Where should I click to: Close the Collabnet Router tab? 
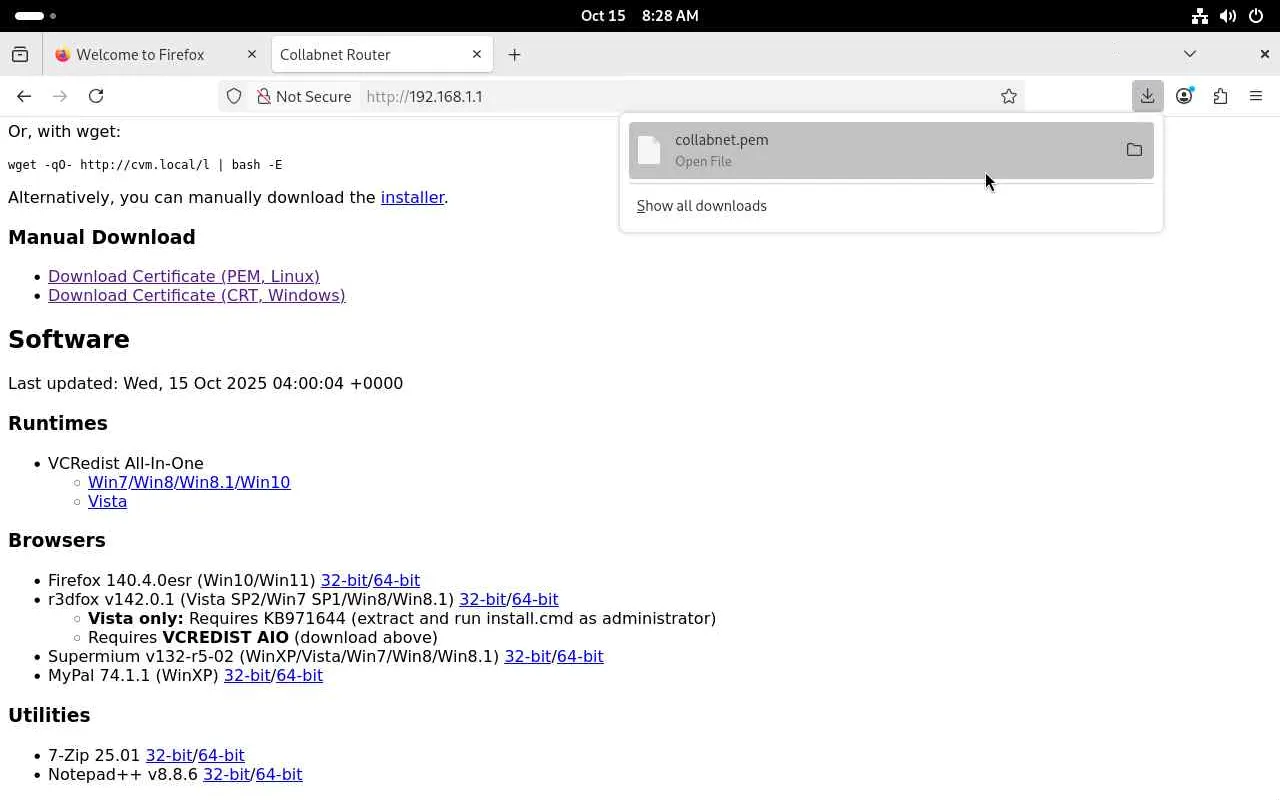(x=477, y=54)
